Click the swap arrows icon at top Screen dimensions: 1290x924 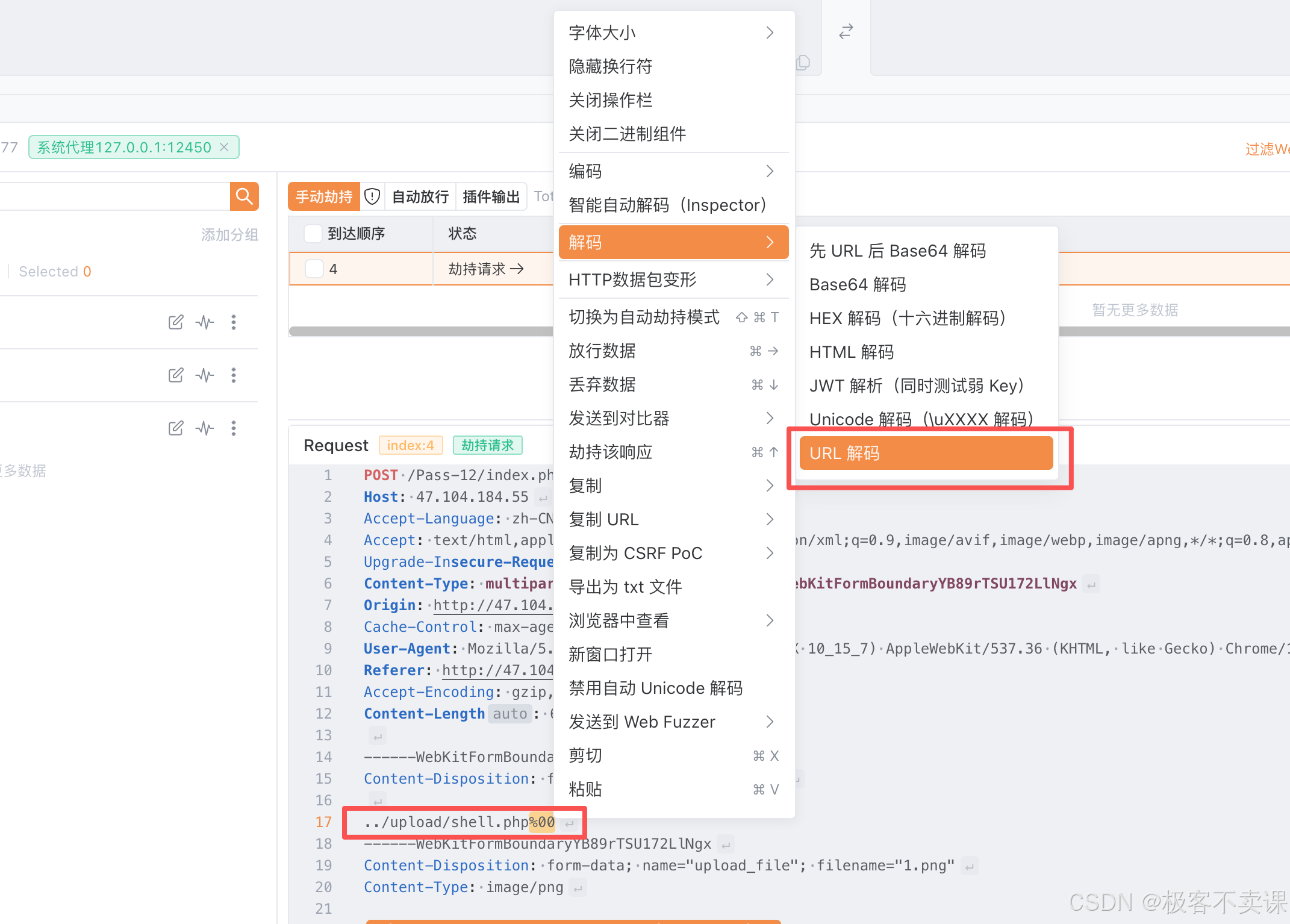[846, 31]
